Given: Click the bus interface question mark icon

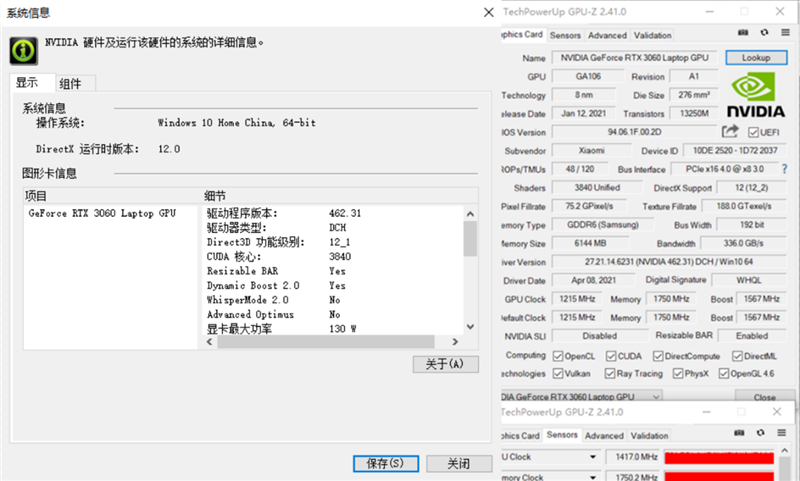Looking at the screenshot, I should point(784,169).
